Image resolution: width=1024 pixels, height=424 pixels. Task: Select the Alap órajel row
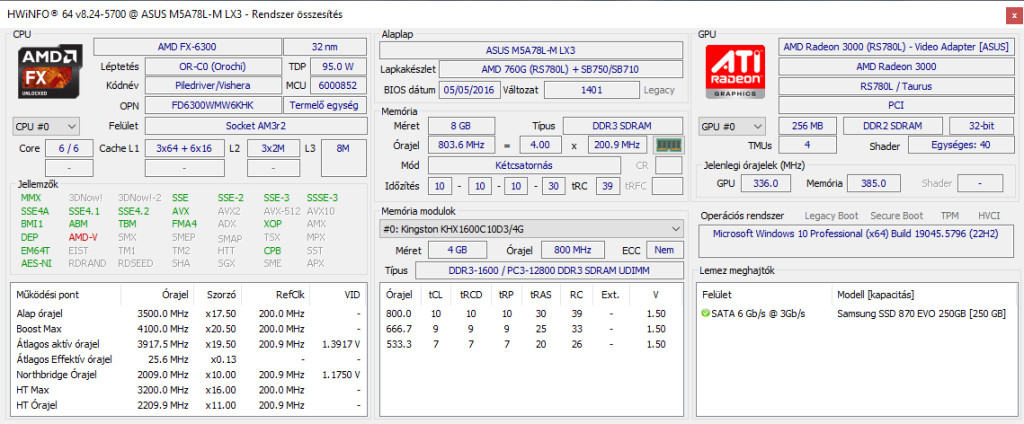click(188, 314)
